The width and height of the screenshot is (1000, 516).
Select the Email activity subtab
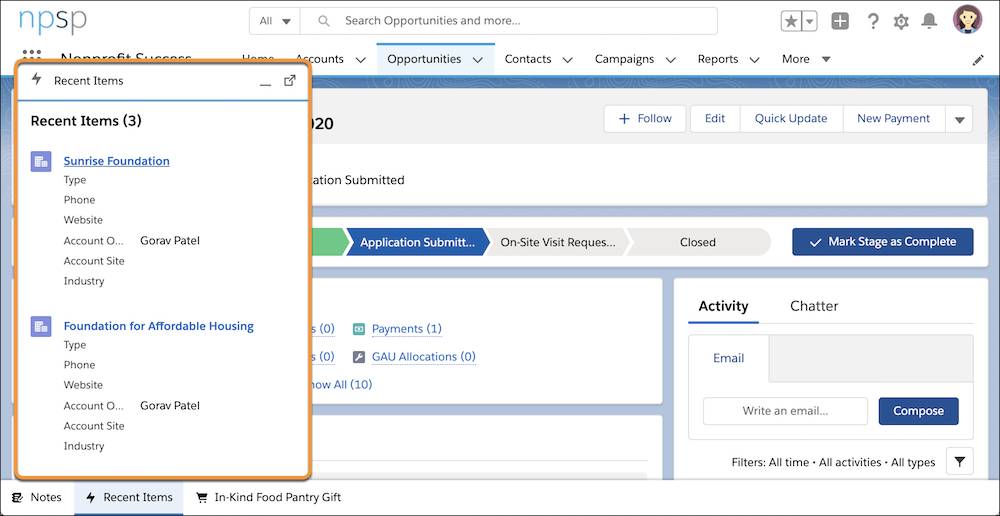pos(728,358)
